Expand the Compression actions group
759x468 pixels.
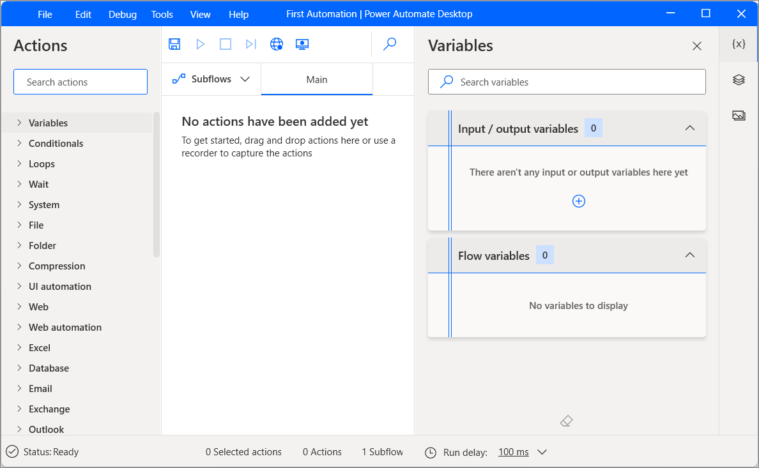point(19,266)
